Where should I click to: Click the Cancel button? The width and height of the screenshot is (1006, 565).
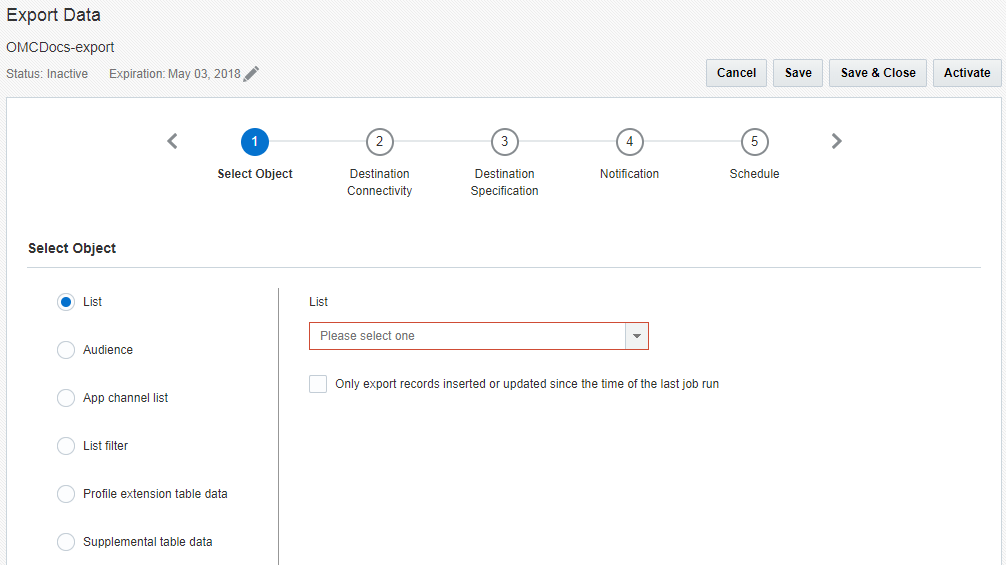tap(736, 73)
